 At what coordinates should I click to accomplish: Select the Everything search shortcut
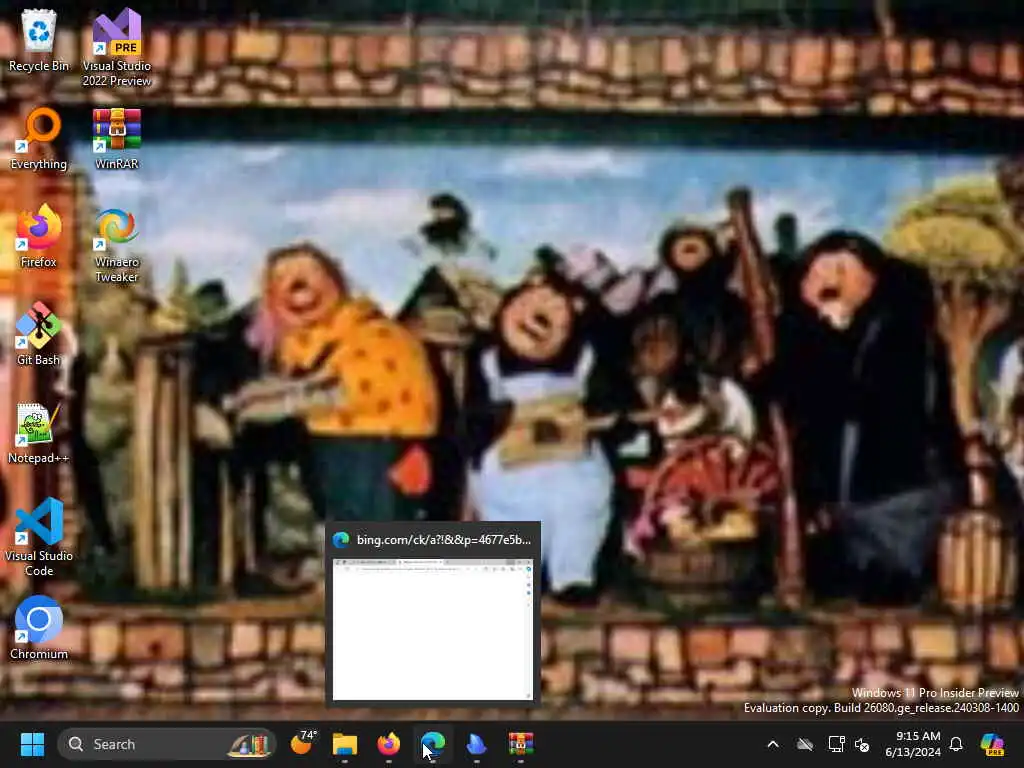point(39,139)
